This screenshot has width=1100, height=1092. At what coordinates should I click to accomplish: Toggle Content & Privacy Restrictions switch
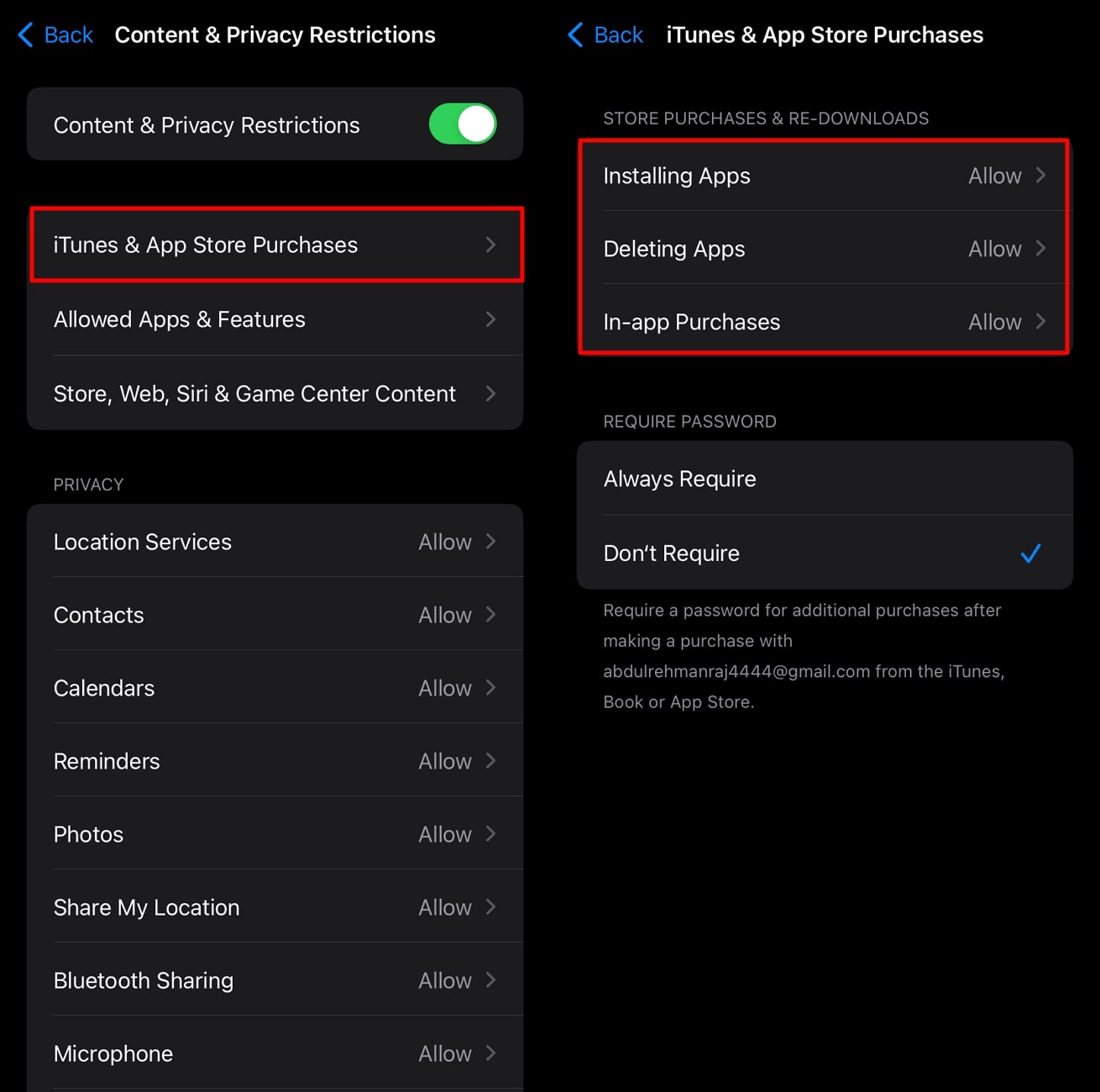pos(462,124)
